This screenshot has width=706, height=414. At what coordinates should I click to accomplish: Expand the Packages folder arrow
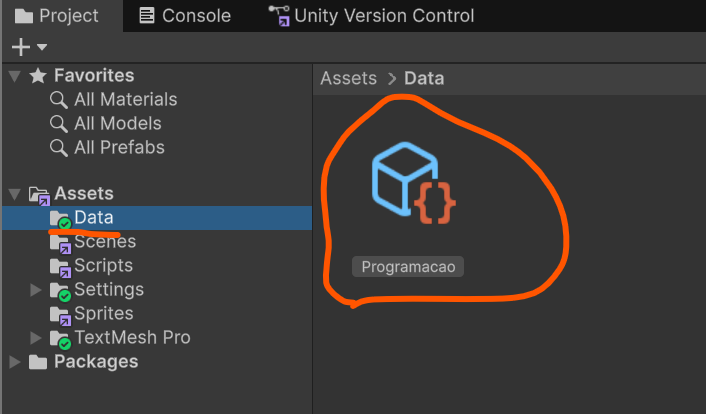pos(14,362)
